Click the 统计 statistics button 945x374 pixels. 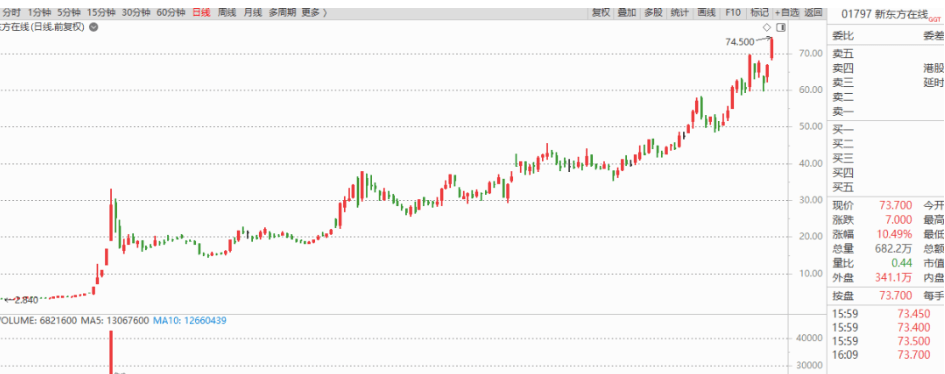click(x=680, y=12)
